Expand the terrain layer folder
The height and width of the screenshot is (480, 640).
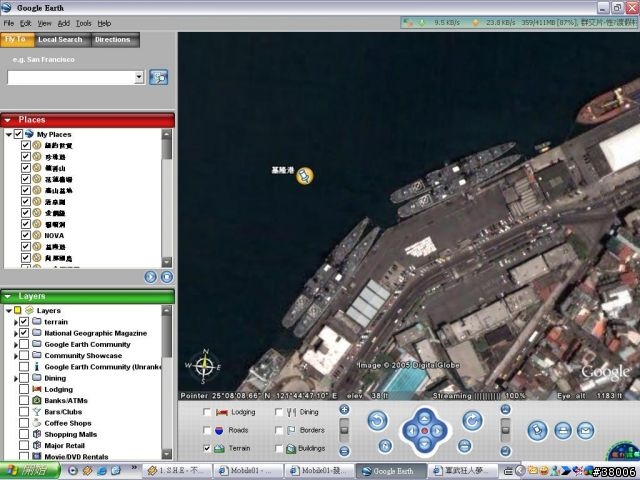[x=16, y=322]
